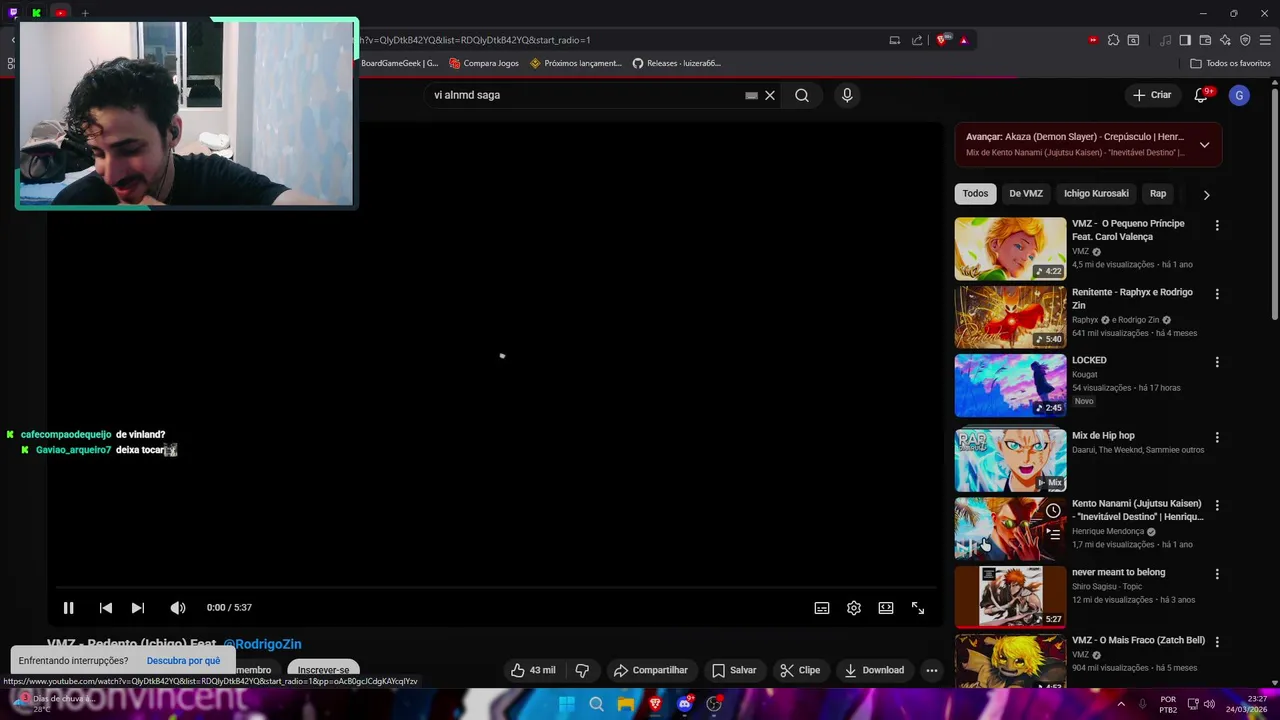
Task: Share the page from the address bar
Action: [917, 40]
